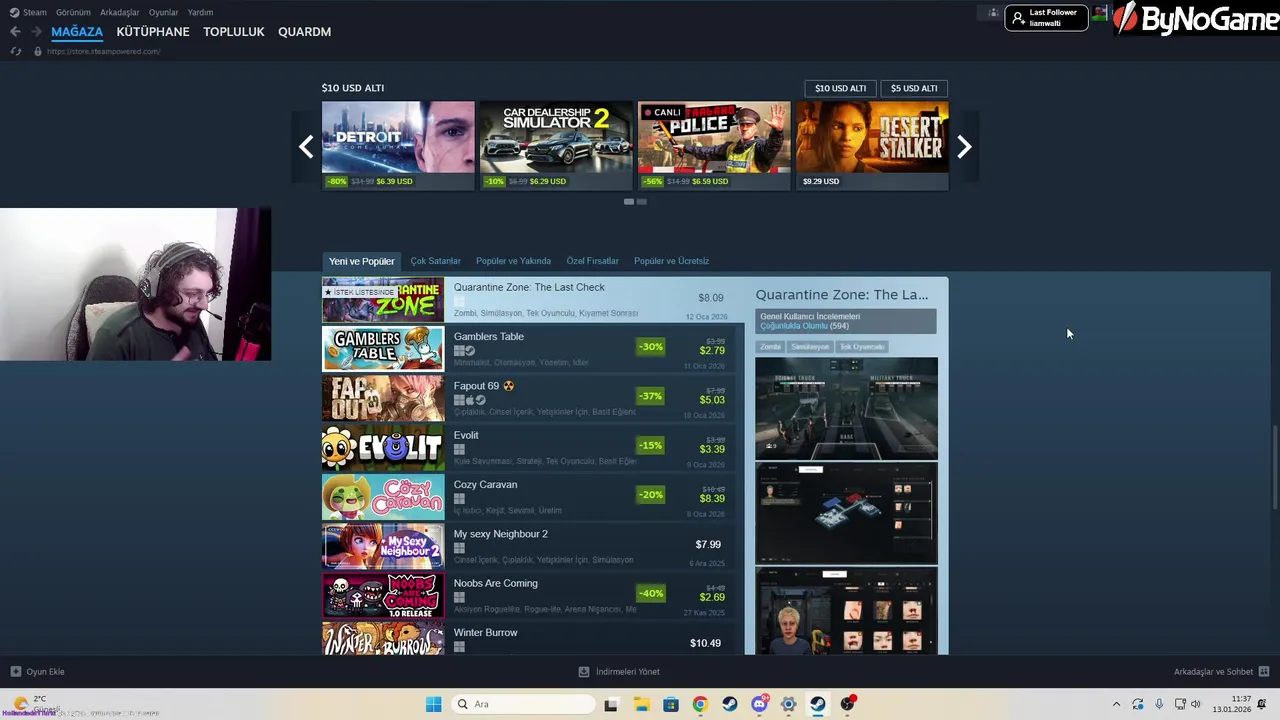Open the red-dot recording app on taskbar
This screenshot has height=720, width=1280.
[848, 704]
